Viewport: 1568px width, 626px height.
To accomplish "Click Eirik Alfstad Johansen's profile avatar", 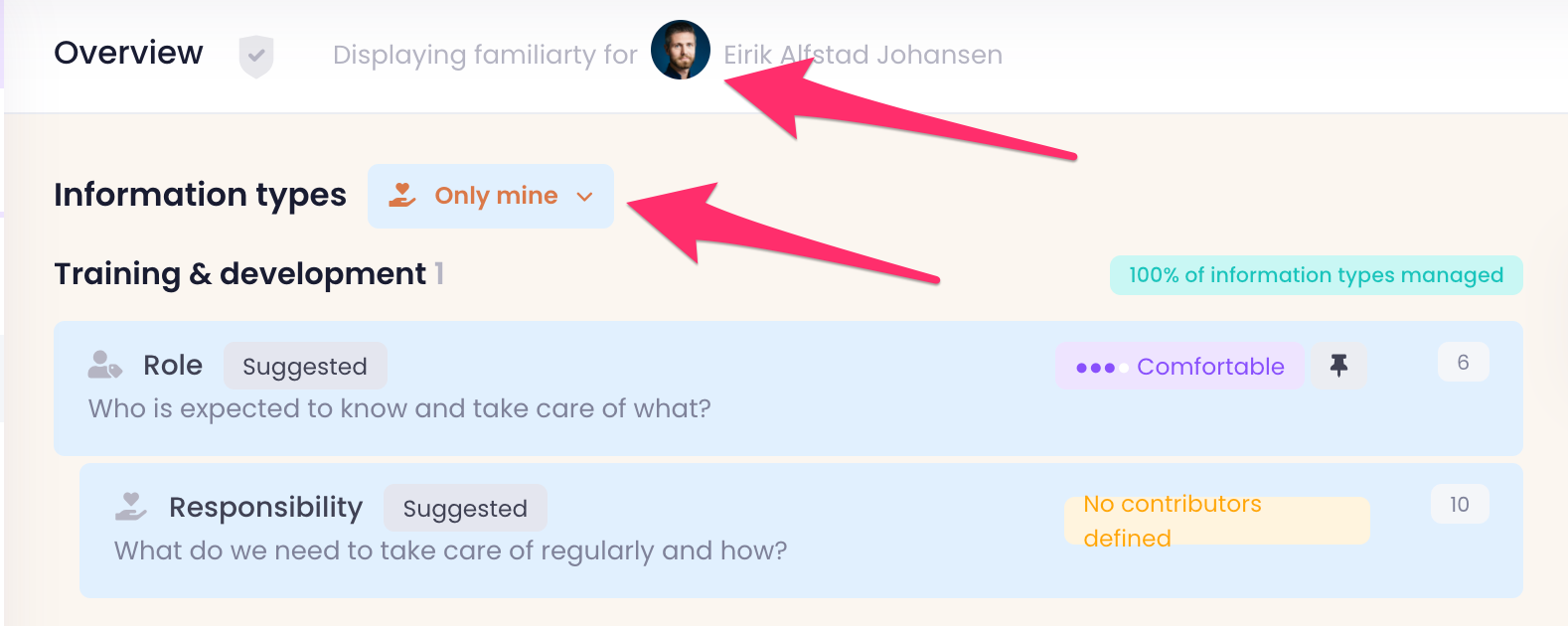I will (681, 50).
